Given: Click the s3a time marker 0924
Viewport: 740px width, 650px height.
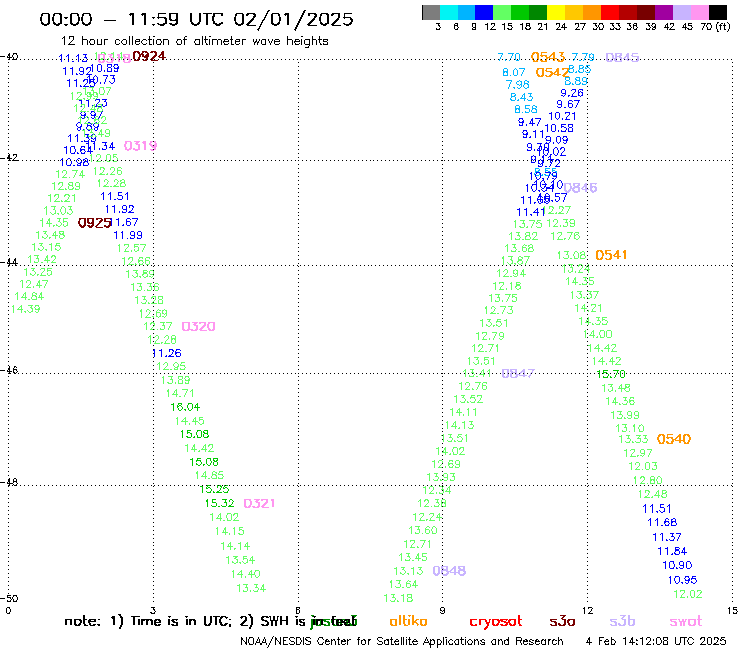Looking at the screenshot, I should 149,56.
